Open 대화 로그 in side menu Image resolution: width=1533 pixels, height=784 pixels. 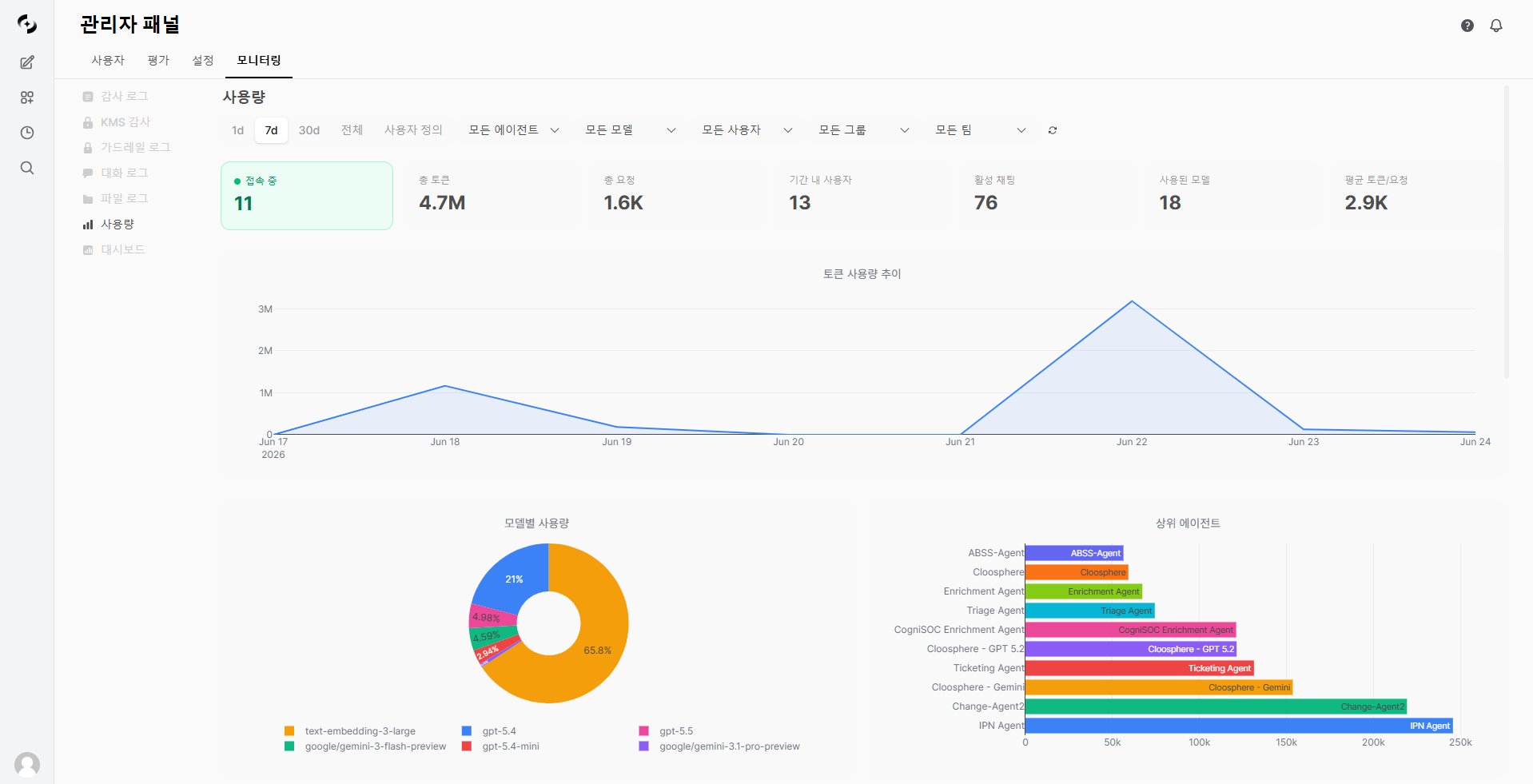[124, 173]
